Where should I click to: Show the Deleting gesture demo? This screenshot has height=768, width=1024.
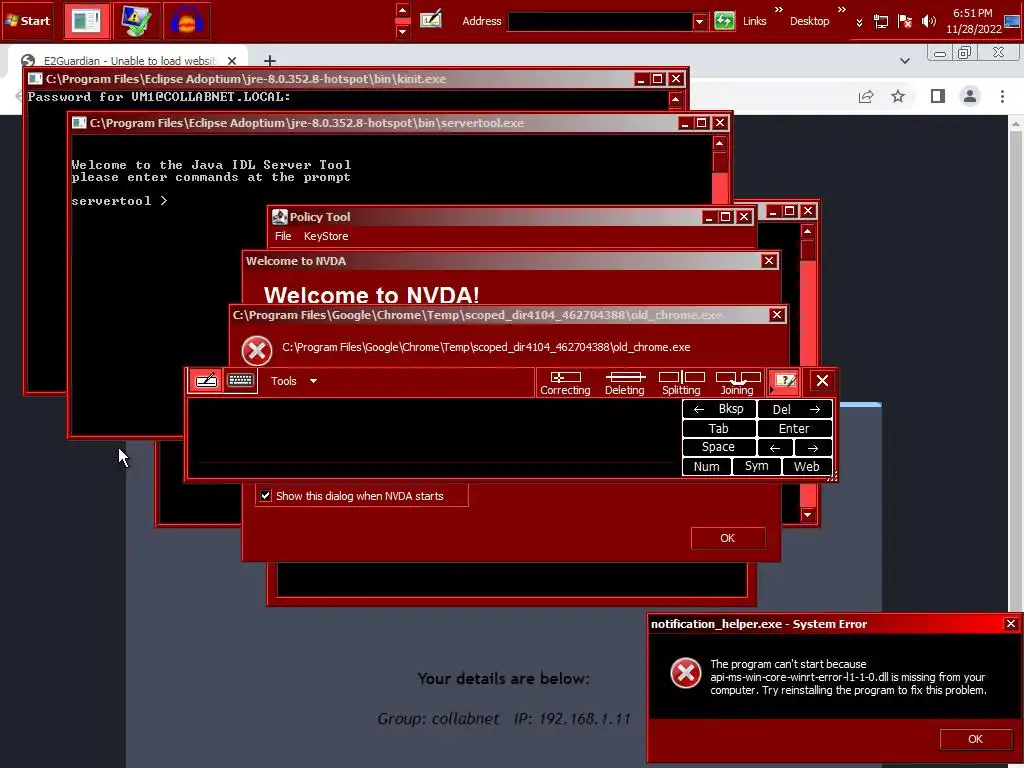(624, 383)
